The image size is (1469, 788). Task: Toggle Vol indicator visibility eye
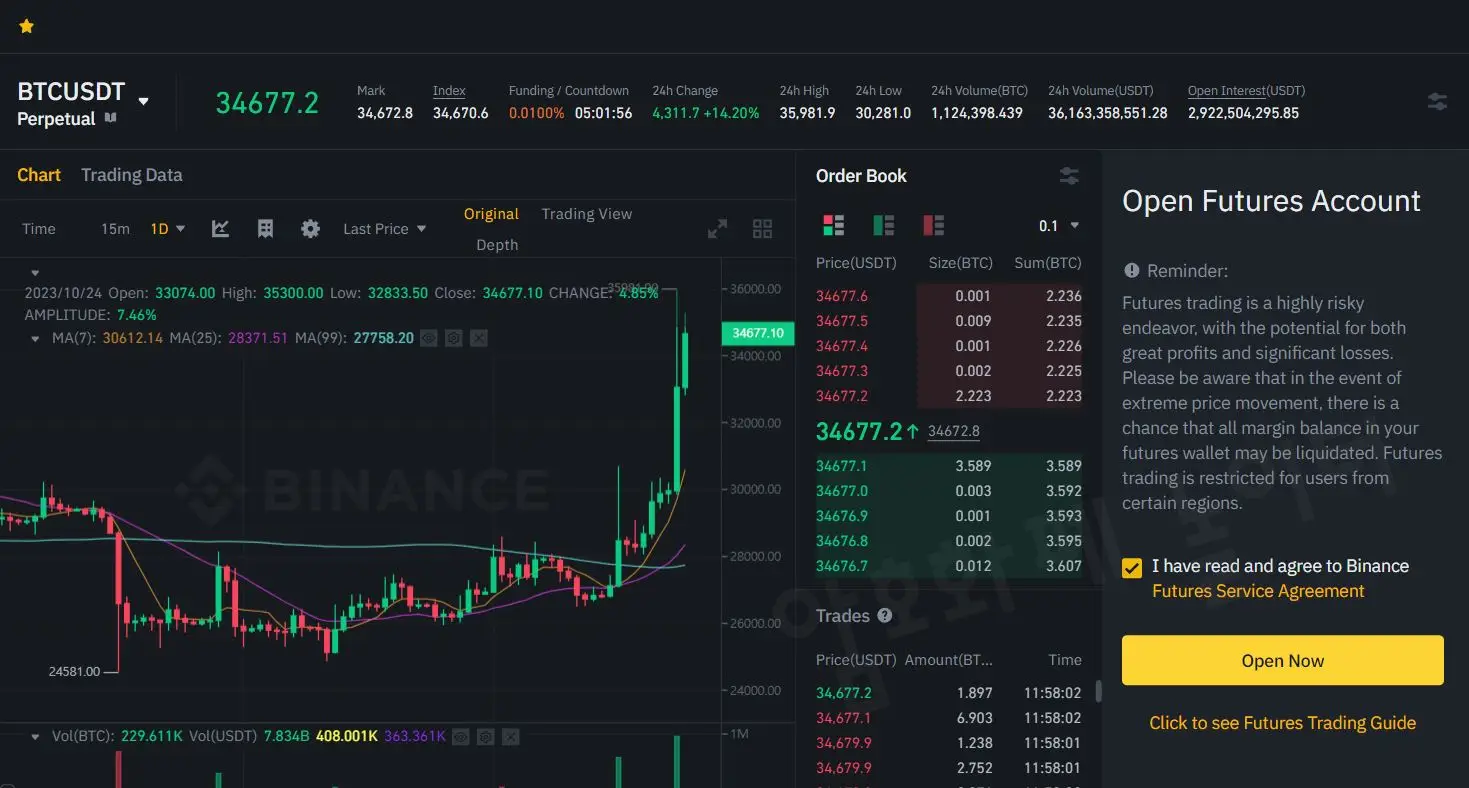460,737
